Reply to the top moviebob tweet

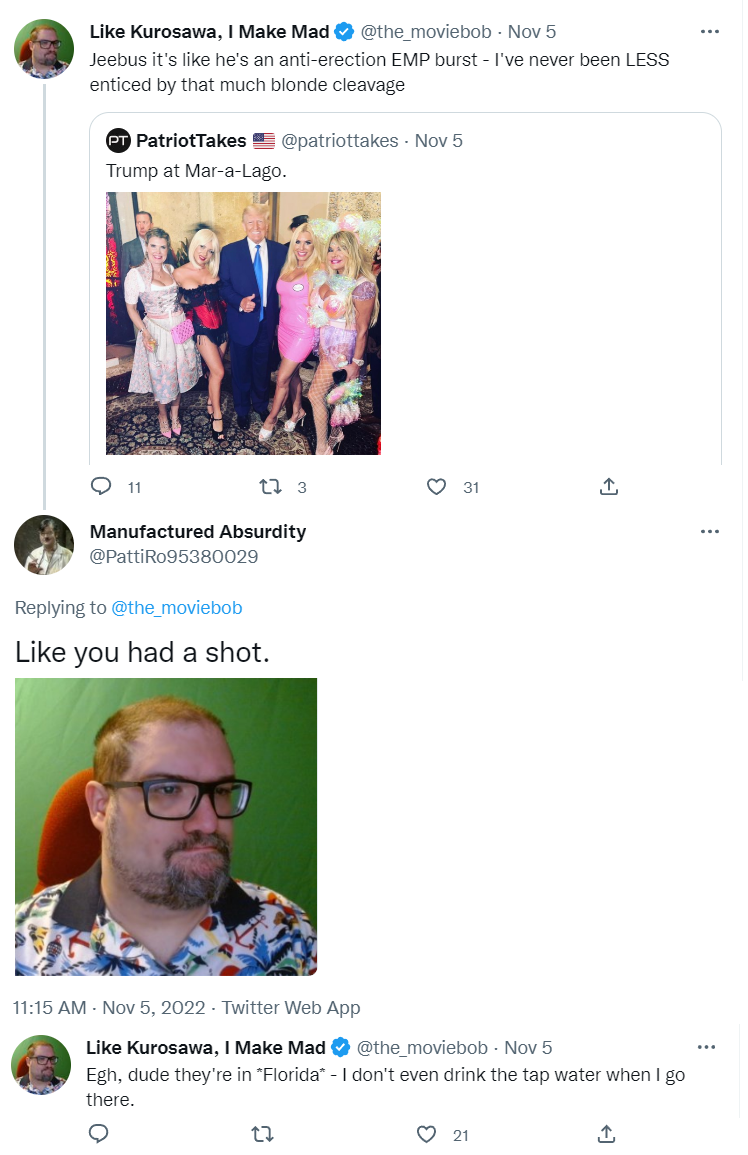pyautogui.click(x=101, y=487)
